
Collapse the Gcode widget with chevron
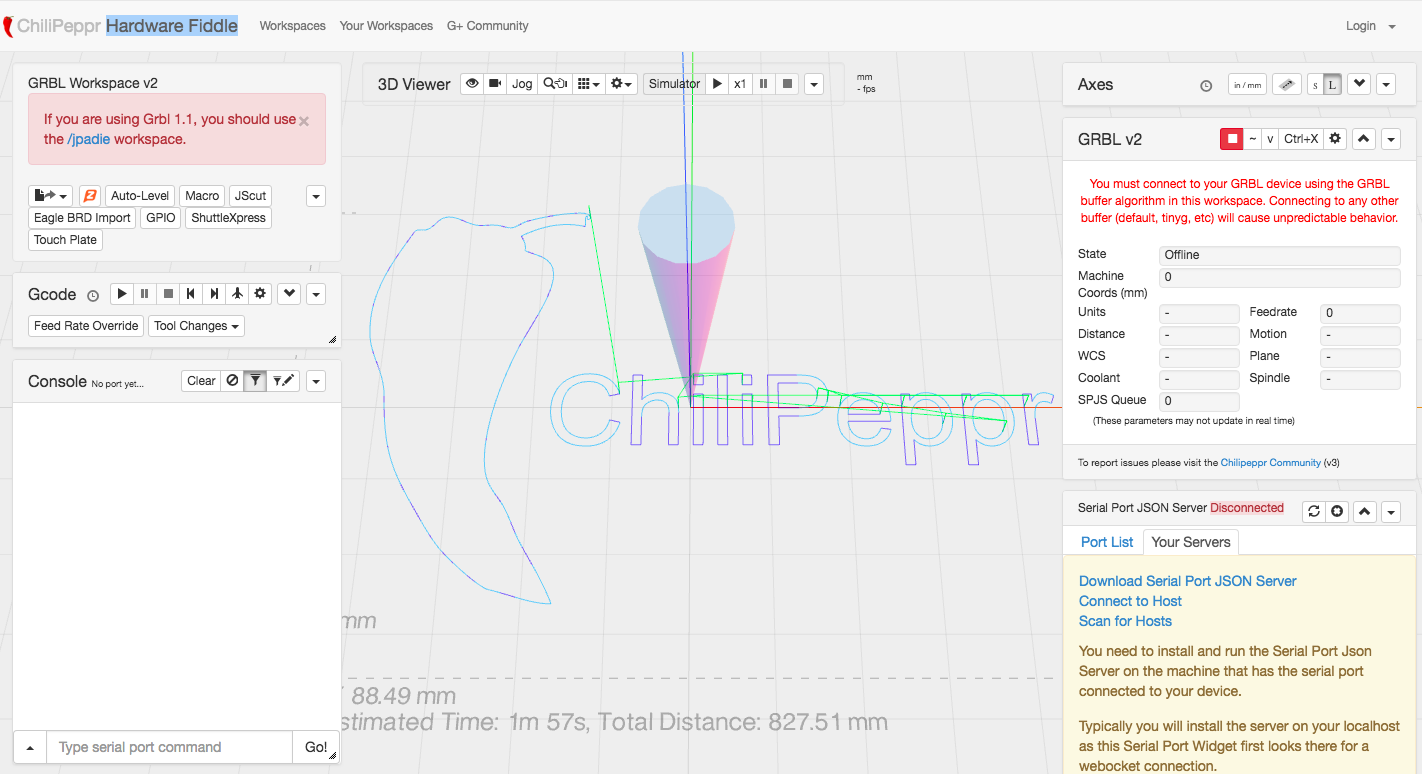[289, 294]
